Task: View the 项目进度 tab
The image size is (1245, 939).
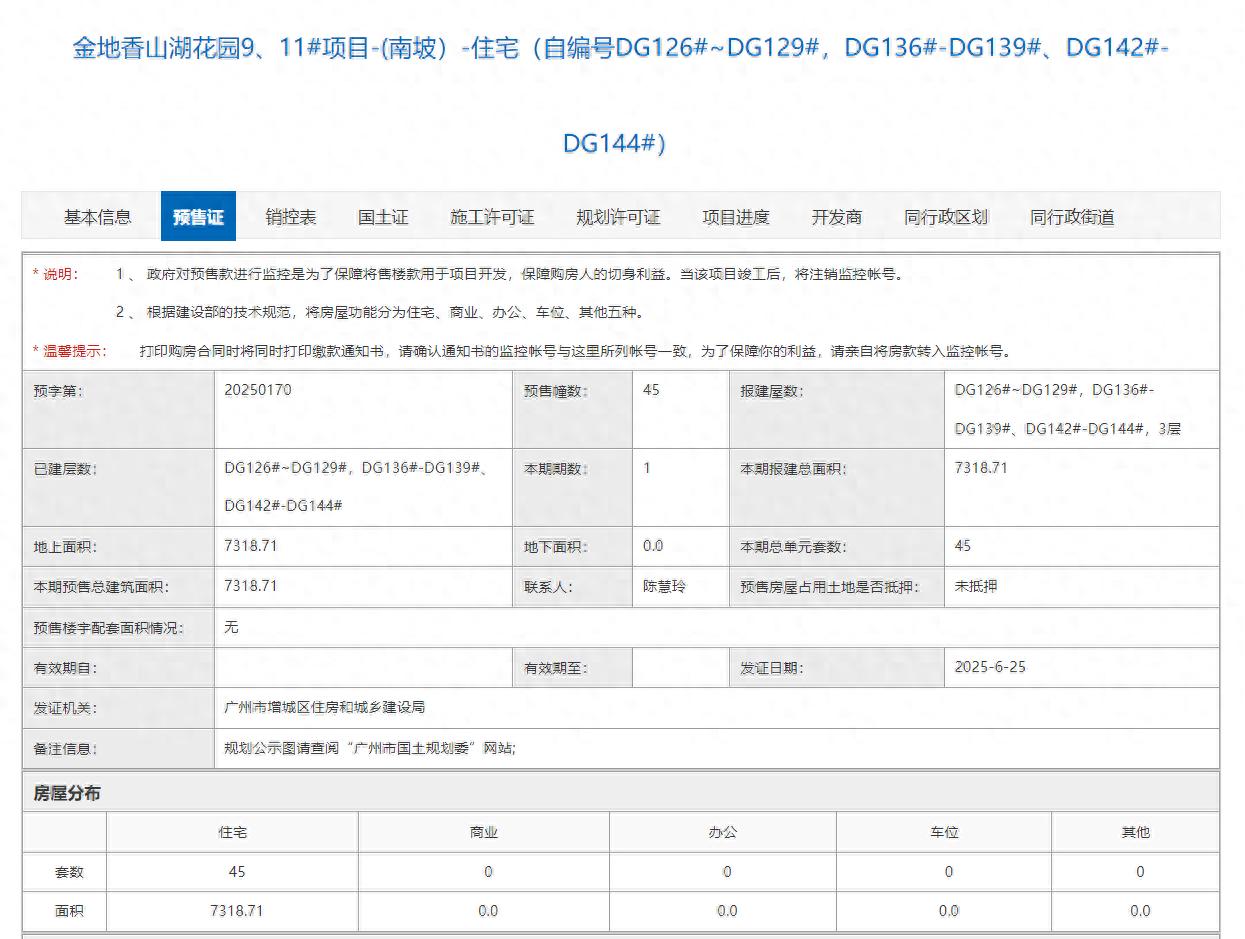Action: click(736, 217)
